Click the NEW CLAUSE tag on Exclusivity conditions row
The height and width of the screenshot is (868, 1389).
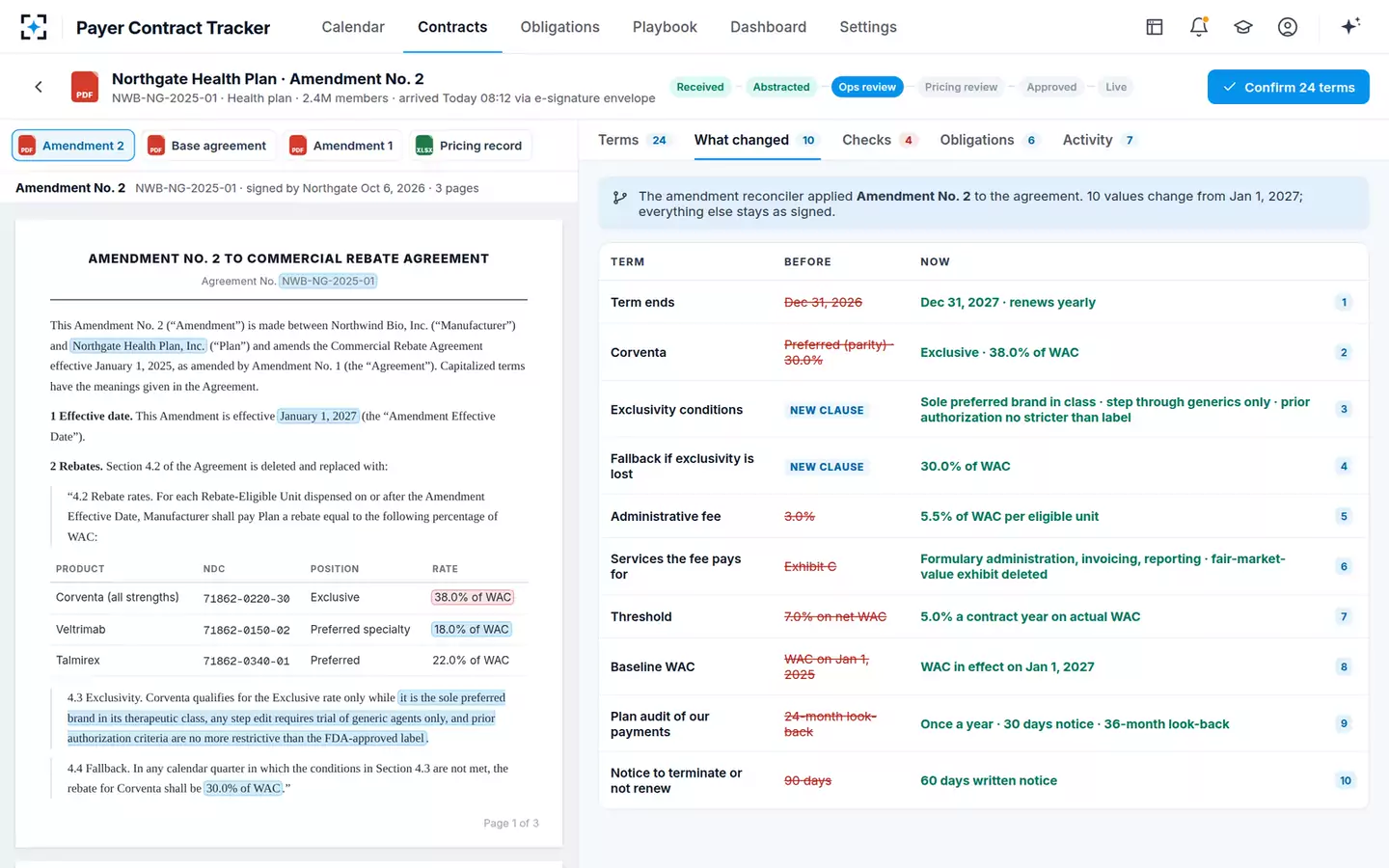click(x=827, y=410)
